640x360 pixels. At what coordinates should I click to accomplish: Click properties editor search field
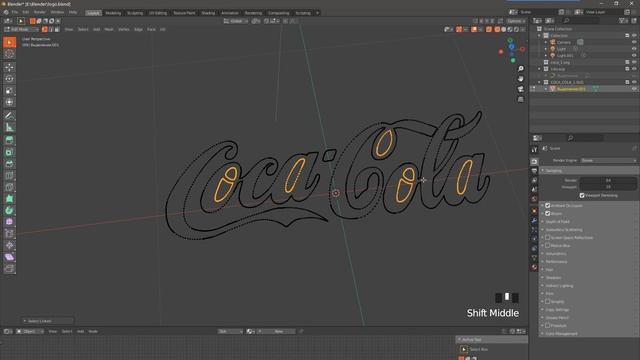point(584,138)
